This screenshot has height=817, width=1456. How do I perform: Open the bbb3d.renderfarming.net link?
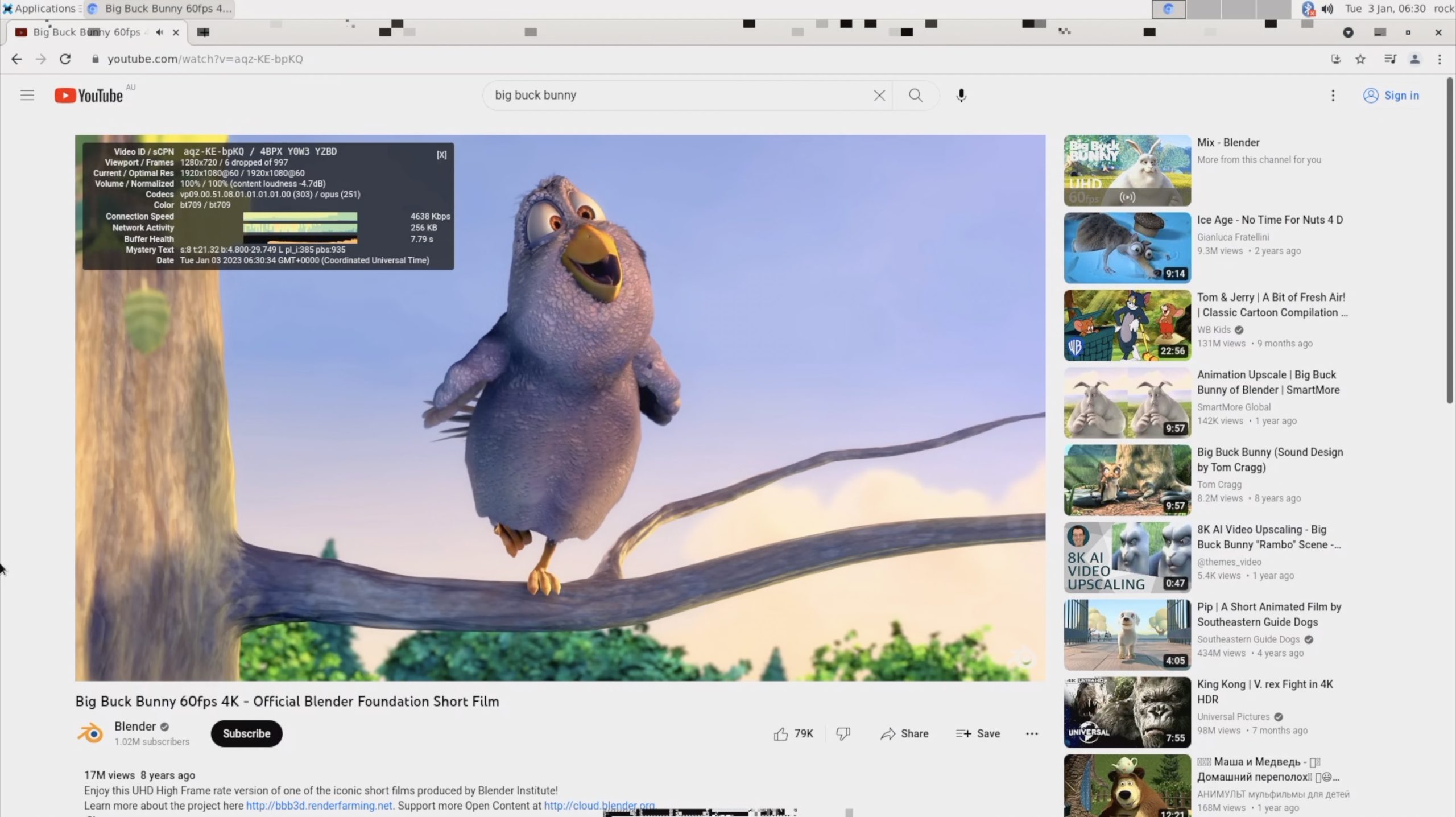pos(318,806)
